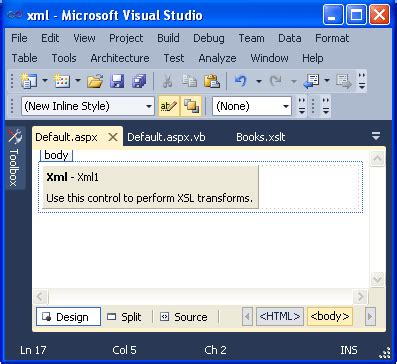Switch to the Books.xslt tab

(261, 137)
